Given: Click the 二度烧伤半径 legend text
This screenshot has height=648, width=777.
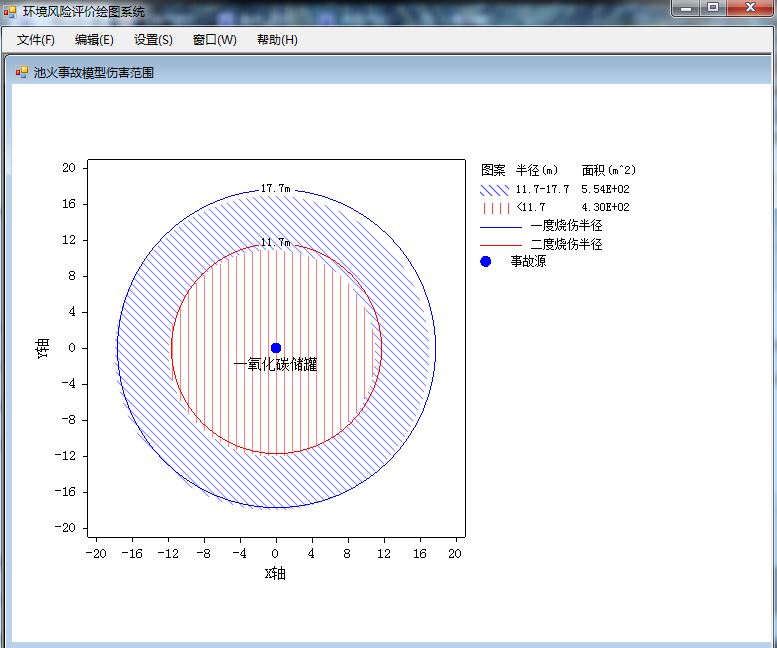Looking at the screenshot, I should pos(566,244).
